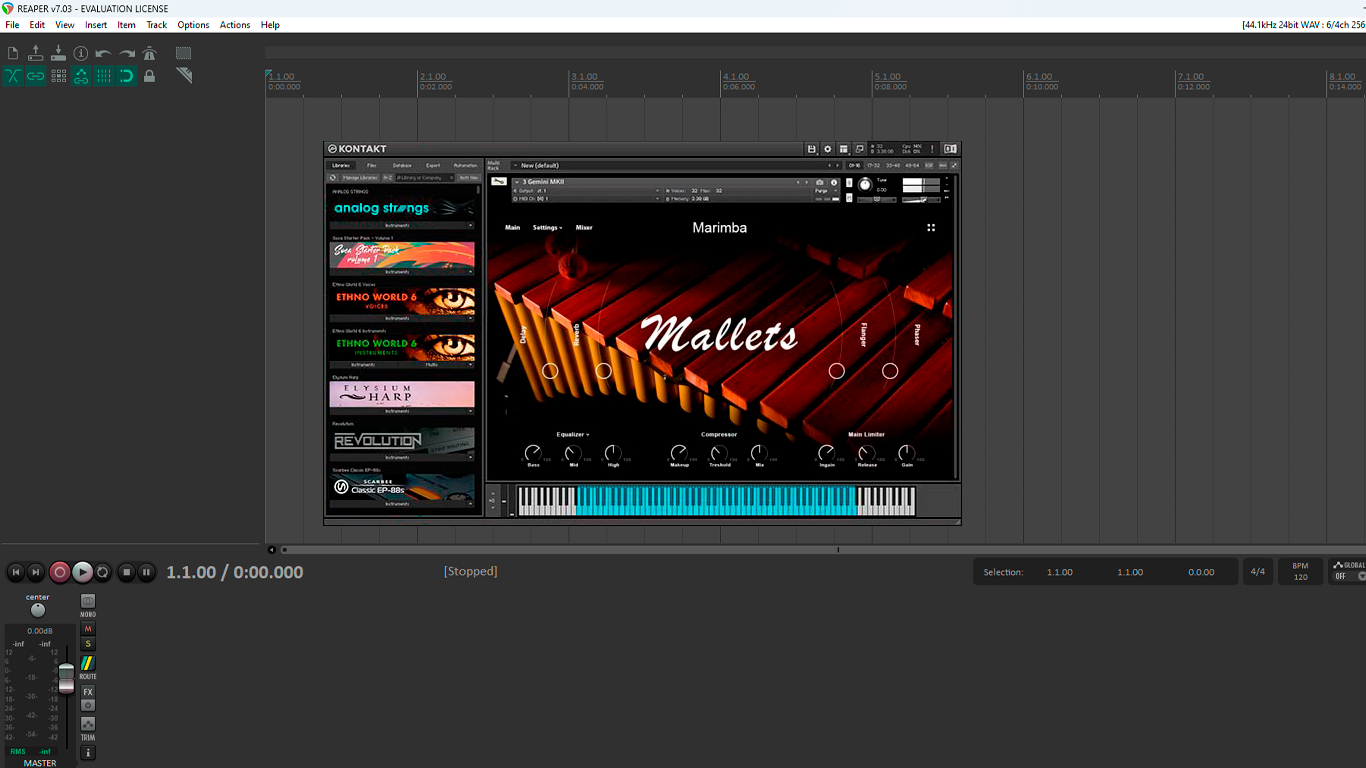Click the master Route button
Screen dimensions: 1366x768
[88, 664]
